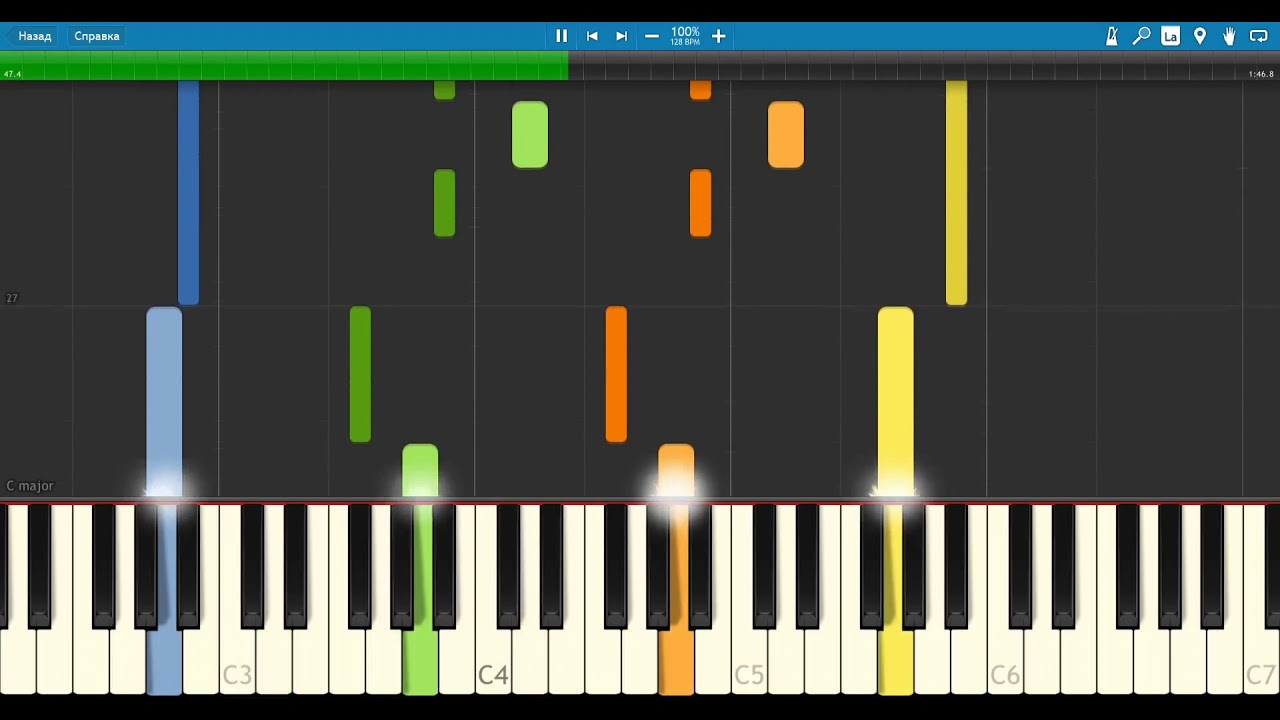Go back with the Назад button
Image resolution: width=1280 pixels, height=720 pixels.
(x=31, y=36)
